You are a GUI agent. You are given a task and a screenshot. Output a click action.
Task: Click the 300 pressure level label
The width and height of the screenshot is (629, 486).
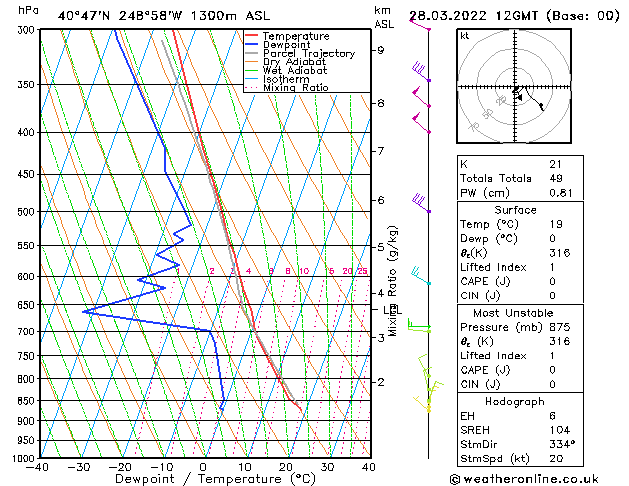[x=28, y=30]
